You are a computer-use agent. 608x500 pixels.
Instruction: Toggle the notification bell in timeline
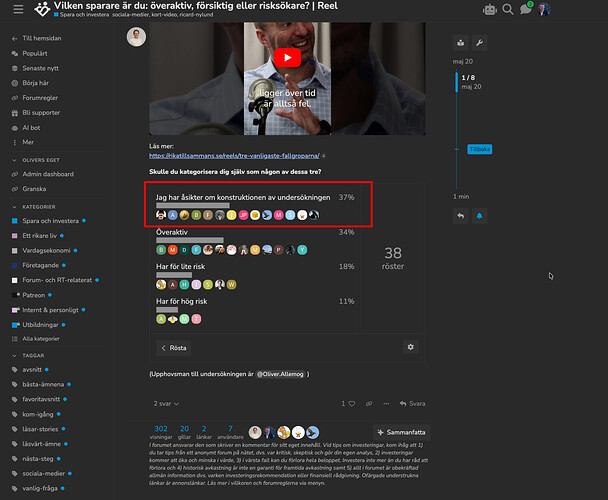click(479, 216)
